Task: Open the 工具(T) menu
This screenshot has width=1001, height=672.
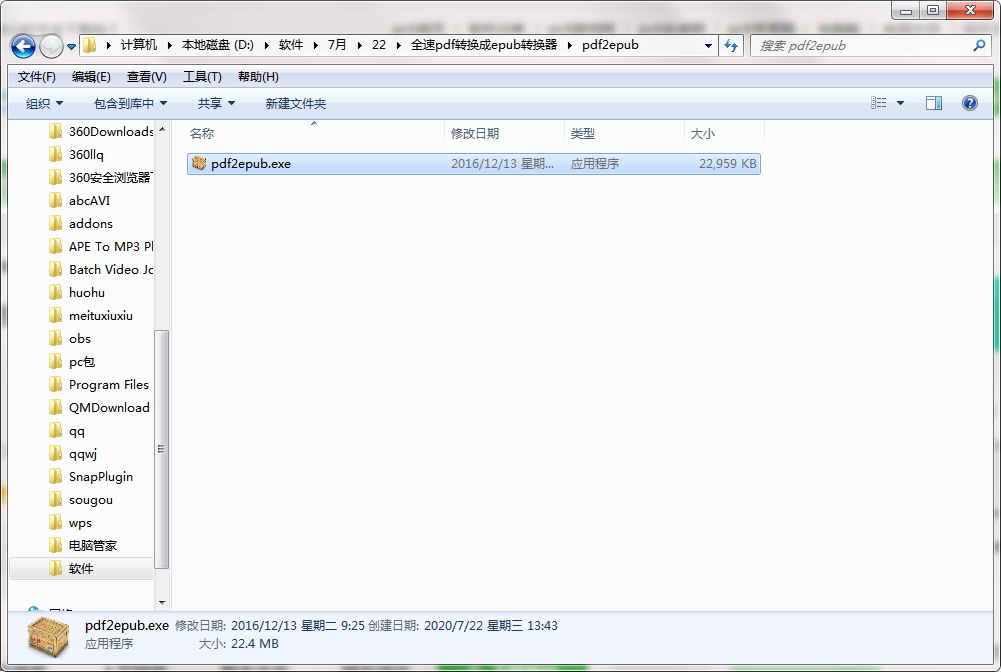Action: coord(202,77)
